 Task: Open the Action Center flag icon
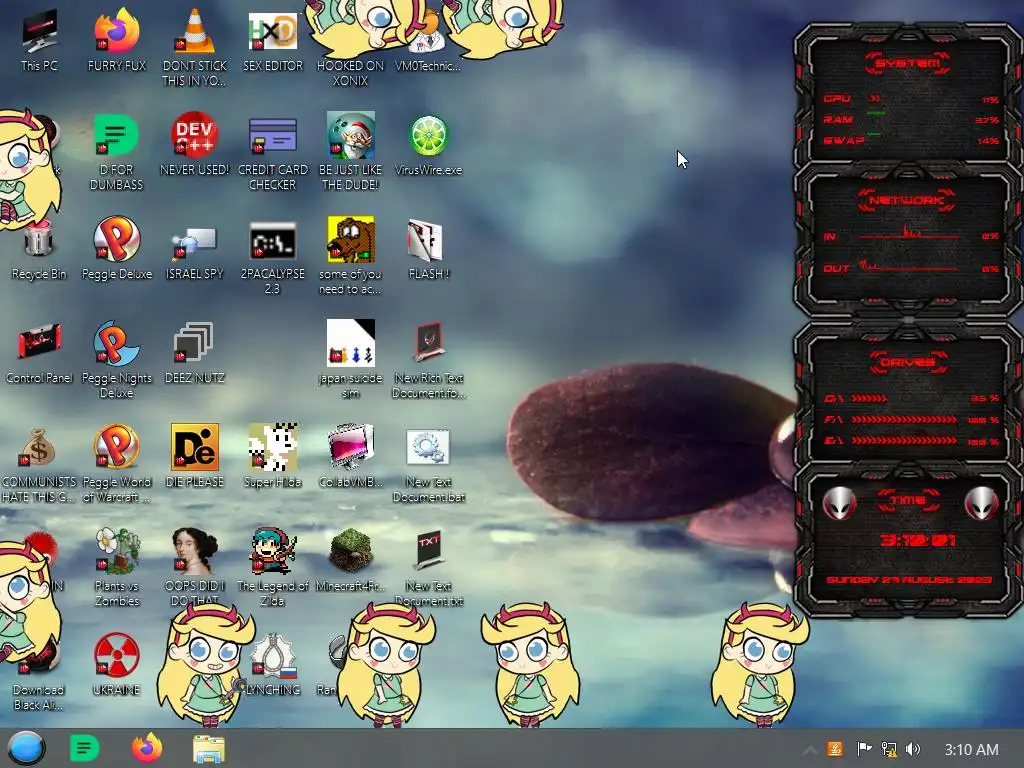(864, 749)
